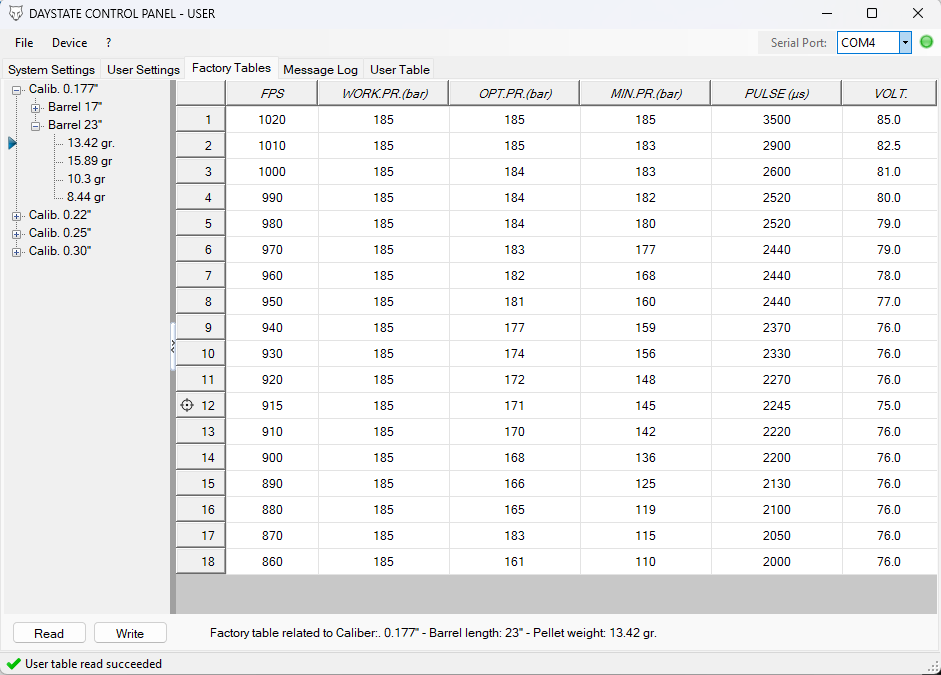The image size is (941, 675).
Task: Open the Serial Port dropdown arrow
Action: click(905, 43)
